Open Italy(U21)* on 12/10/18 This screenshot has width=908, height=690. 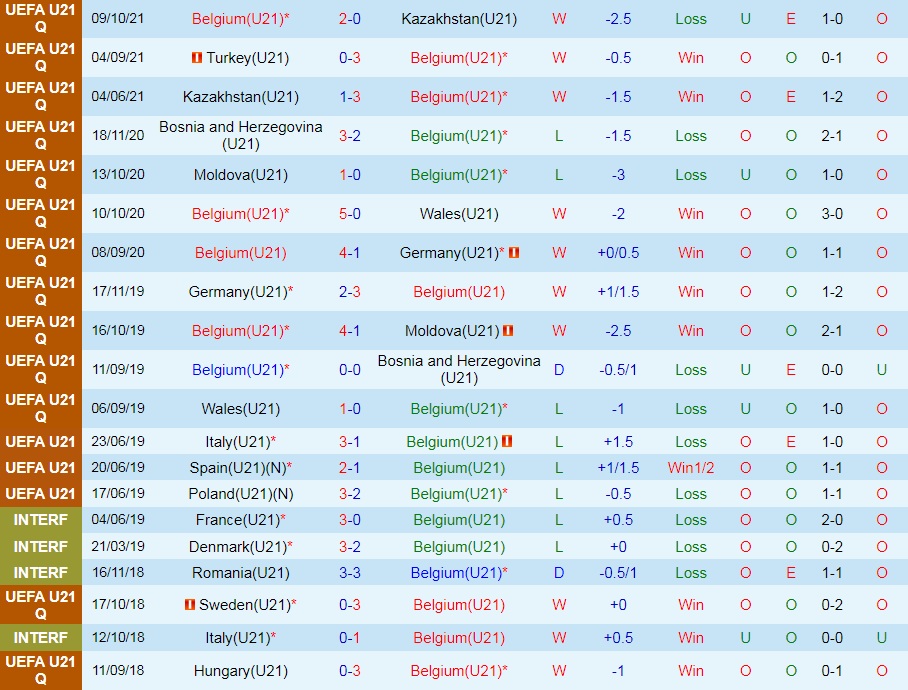click(x=241, y=638)
